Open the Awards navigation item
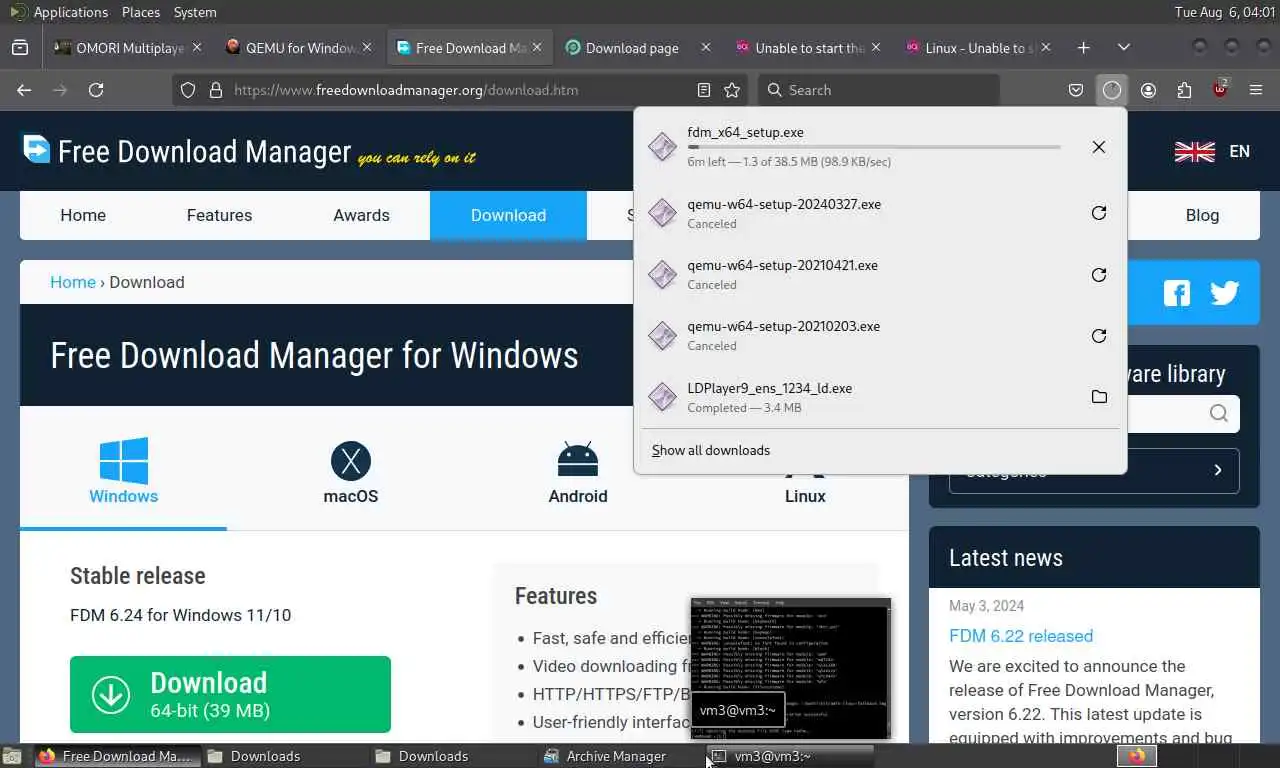Viewport: 1280px width, 768px height. click(x=361, y=215)
